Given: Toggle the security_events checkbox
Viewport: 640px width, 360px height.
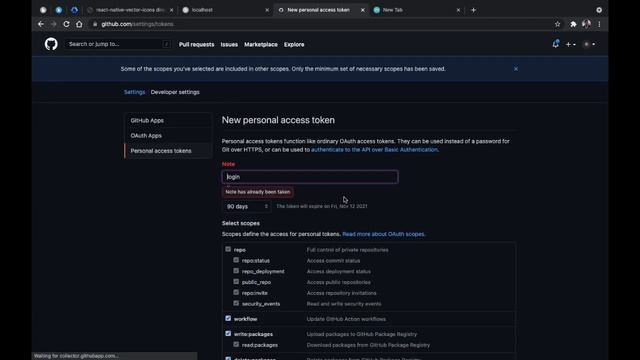Looking at the screenshot, I should pos(236,303).
